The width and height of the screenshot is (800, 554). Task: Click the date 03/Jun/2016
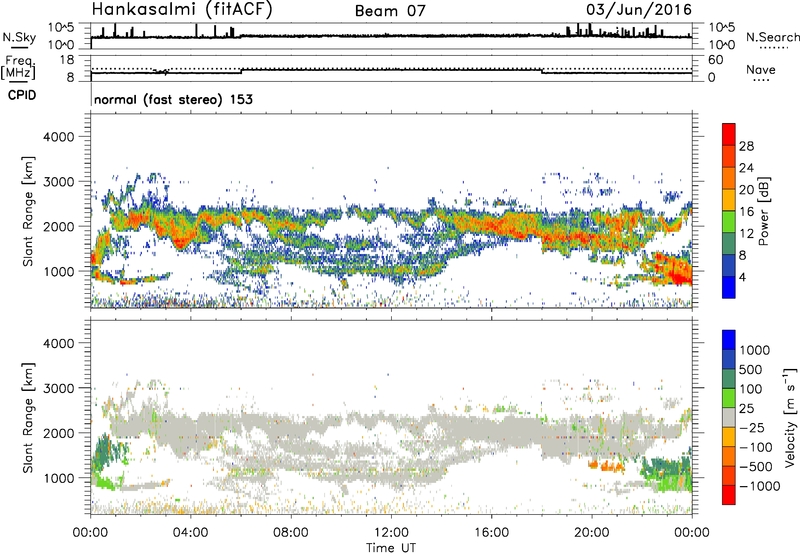tap(639, 10)
